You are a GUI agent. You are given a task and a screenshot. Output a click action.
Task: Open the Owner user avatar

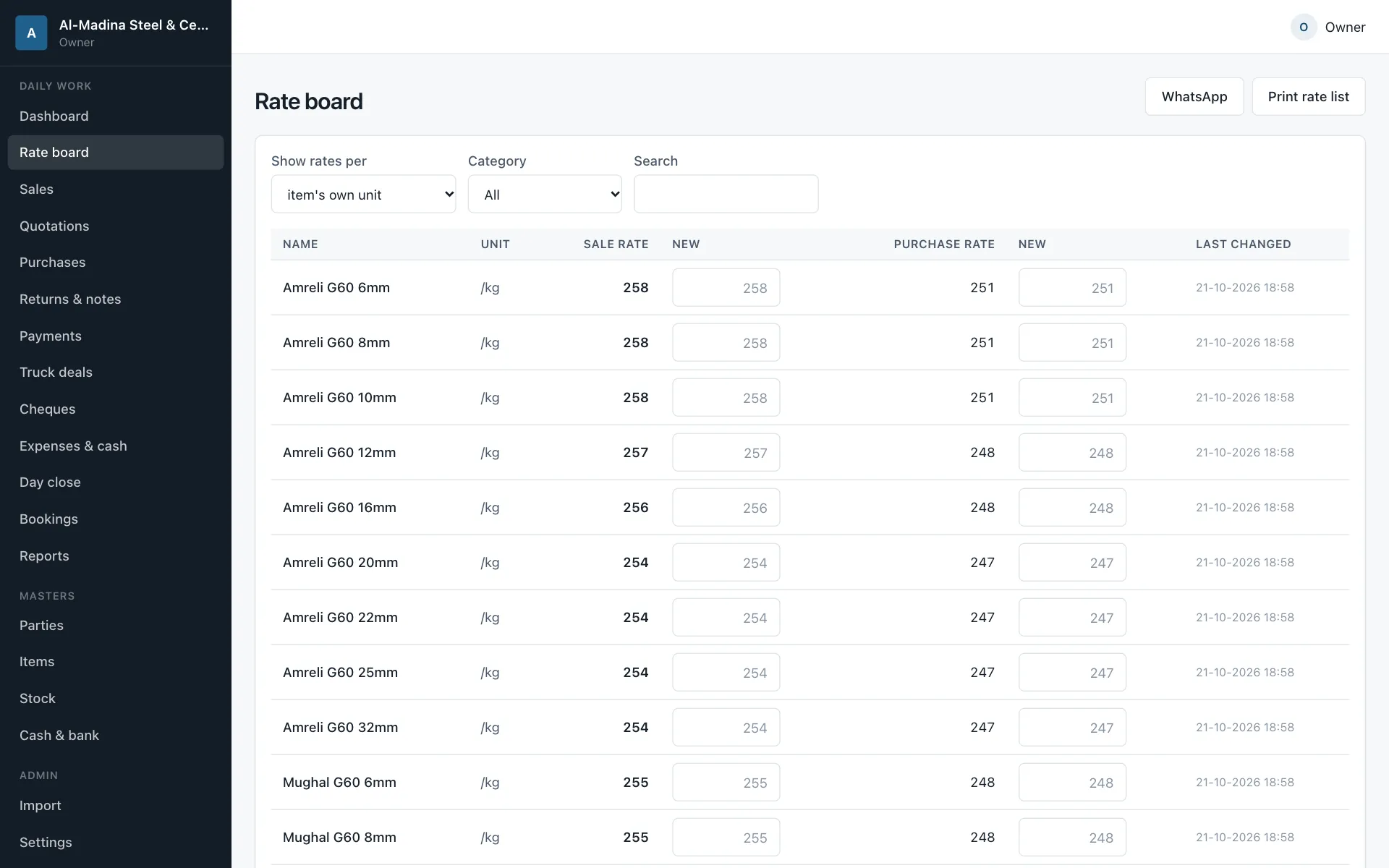pos(1304,27)
